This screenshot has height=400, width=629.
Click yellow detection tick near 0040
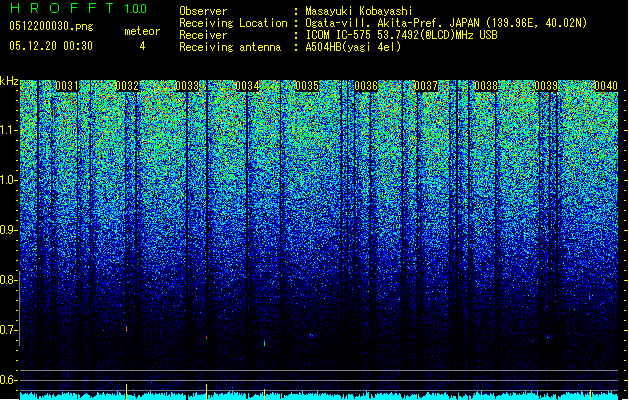pyautogui.click(x=590, y=394)
